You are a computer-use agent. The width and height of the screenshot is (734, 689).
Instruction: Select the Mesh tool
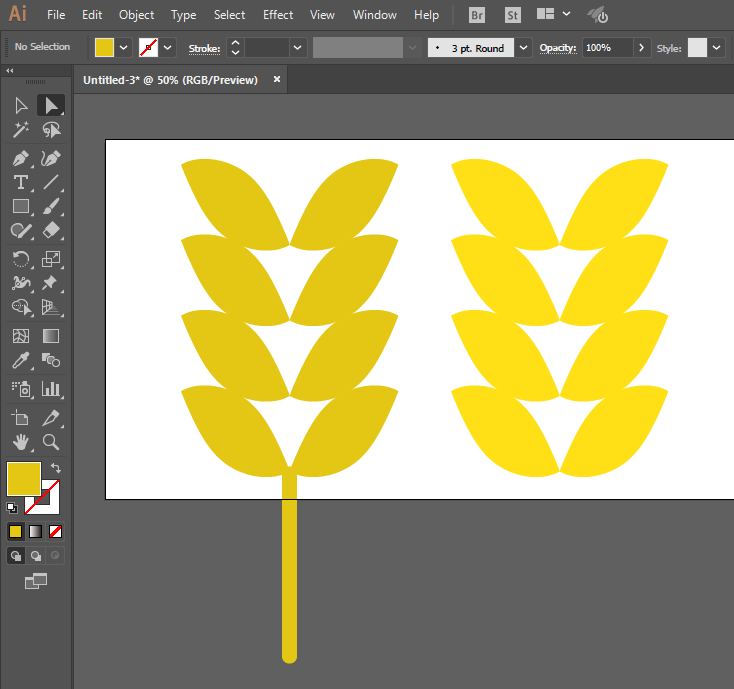(21, 336)
